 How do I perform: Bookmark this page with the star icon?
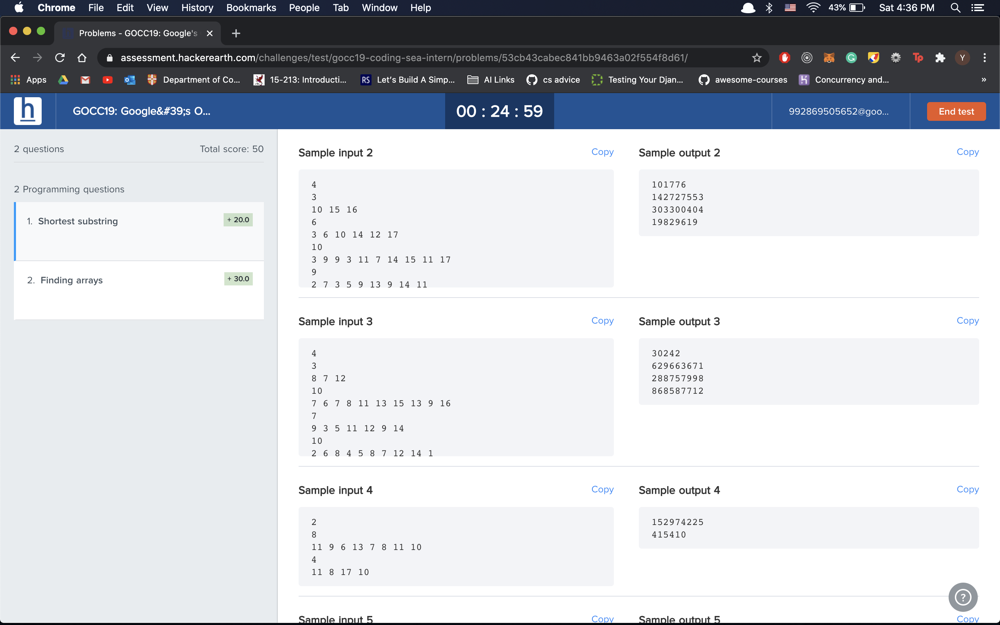tap(756, 58)
